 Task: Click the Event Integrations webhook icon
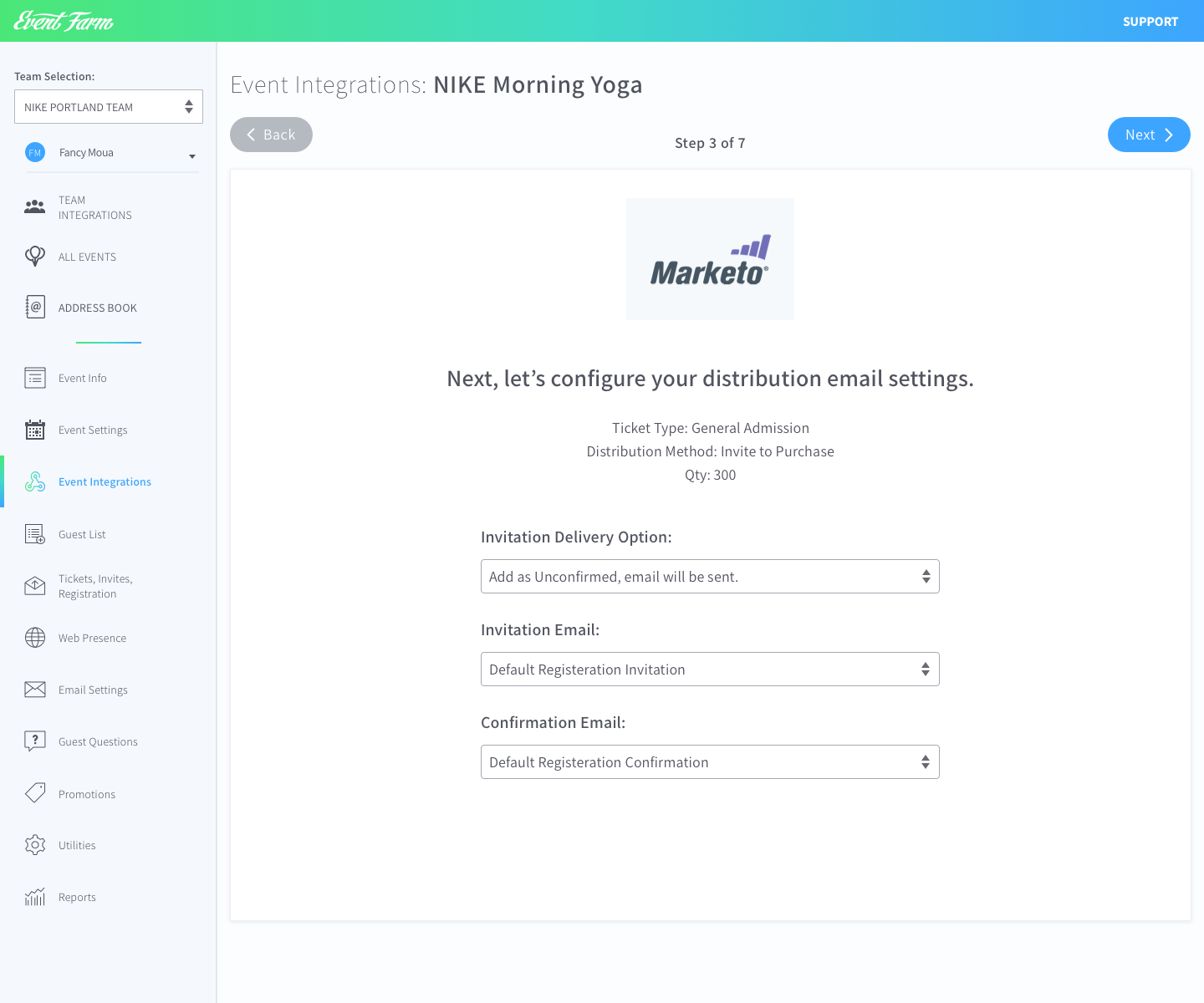point(35,481)
